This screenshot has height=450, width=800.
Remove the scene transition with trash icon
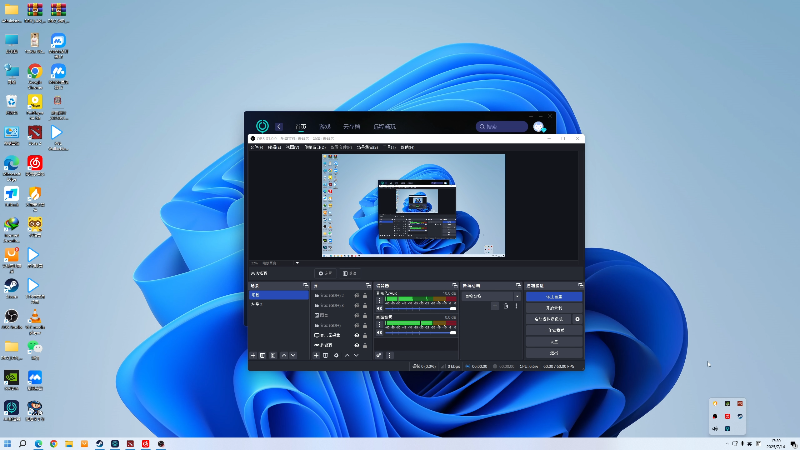tap(506, 306)
